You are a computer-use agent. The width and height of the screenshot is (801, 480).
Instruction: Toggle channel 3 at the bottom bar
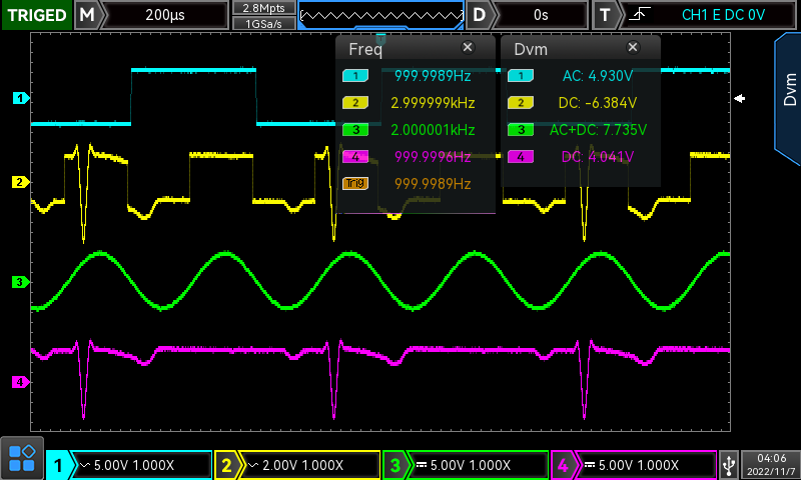466,465
